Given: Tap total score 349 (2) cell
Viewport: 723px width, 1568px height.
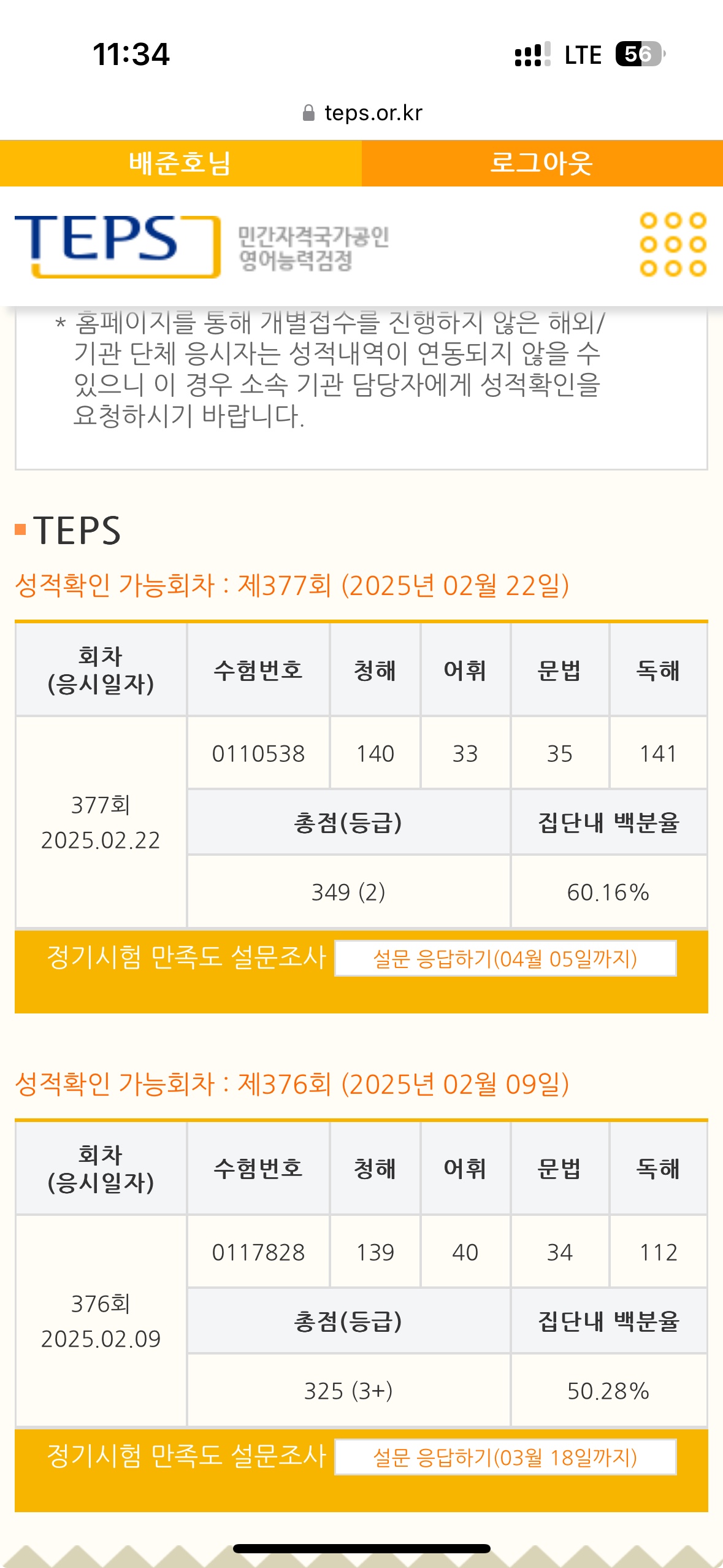Looking at the screenshot, I should [x=348, y=892].
